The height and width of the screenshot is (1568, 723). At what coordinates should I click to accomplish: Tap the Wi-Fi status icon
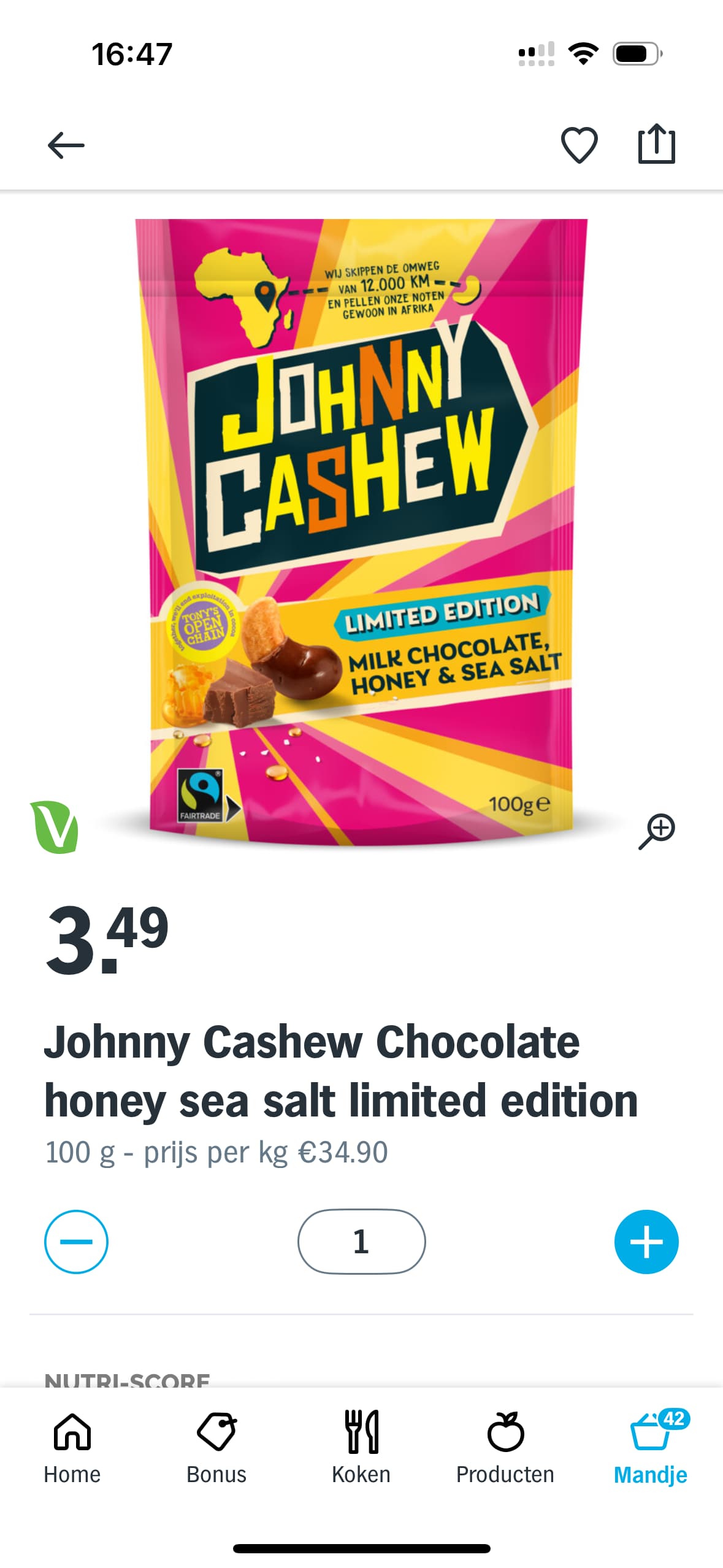[583, 53]
